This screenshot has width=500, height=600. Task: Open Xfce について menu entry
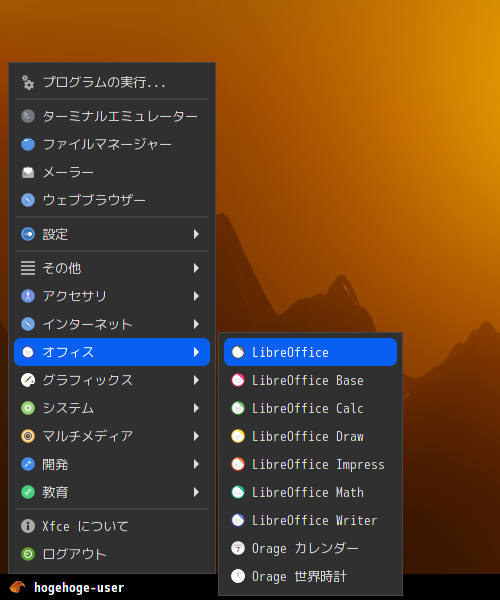[112, 526]
